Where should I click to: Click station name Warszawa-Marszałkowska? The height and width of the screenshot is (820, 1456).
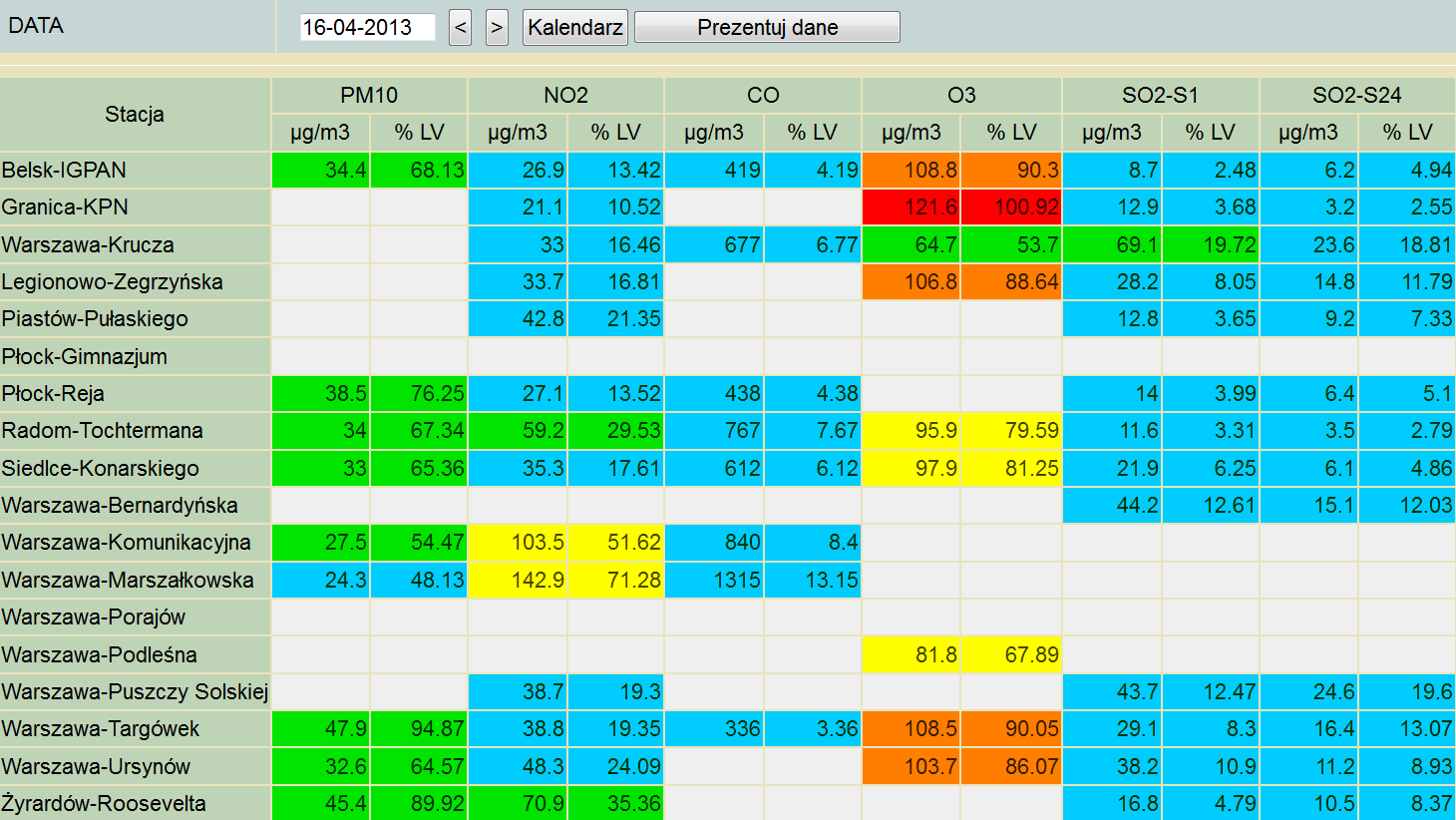[x=128, y=580]
